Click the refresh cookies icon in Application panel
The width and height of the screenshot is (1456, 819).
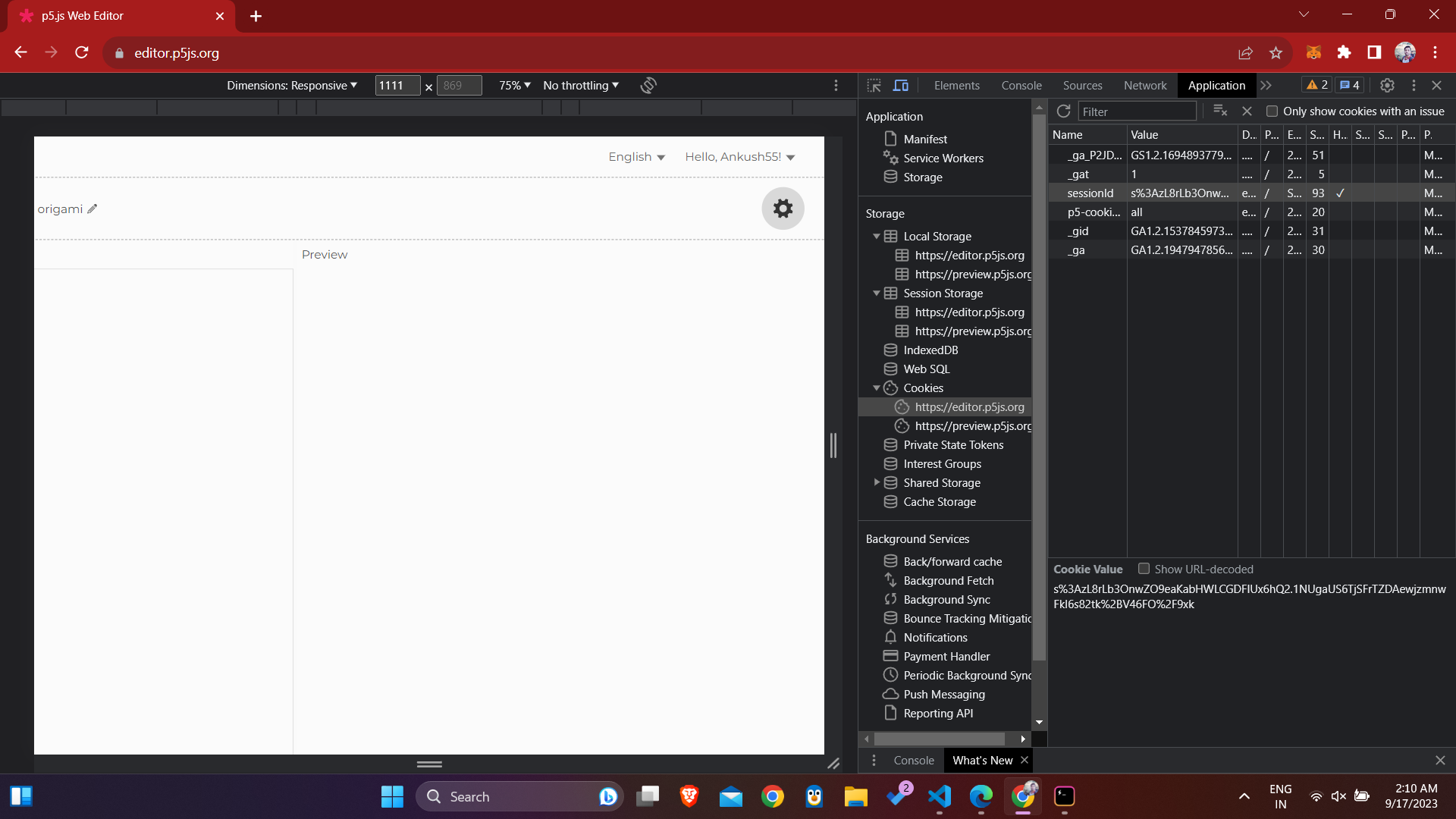1063,111
